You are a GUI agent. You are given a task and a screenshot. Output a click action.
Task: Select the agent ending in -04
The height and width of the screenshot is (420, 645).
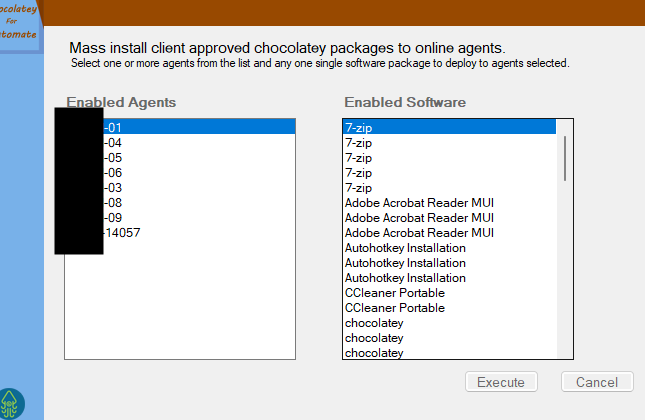pyautogui.click(x=180, y=143)
